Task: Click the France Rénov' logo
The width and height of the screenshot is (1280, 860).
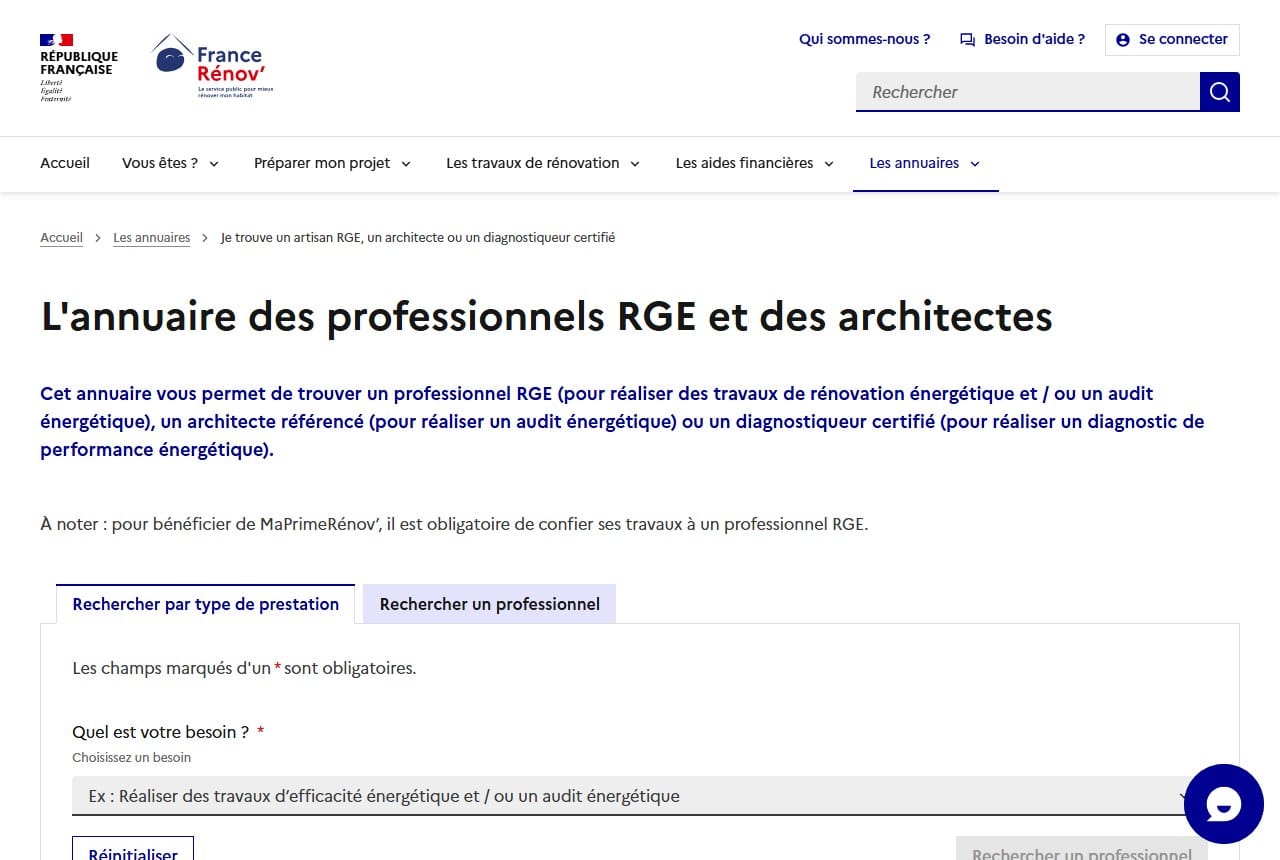Action: coord(213,66)
